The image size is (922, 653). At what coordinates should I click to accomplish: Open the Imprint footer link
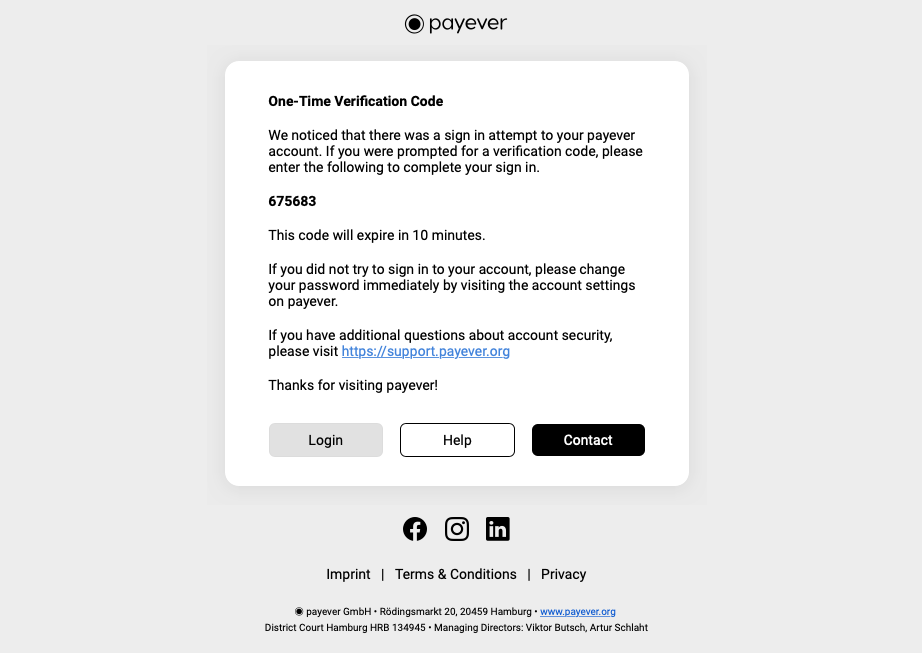348,574
